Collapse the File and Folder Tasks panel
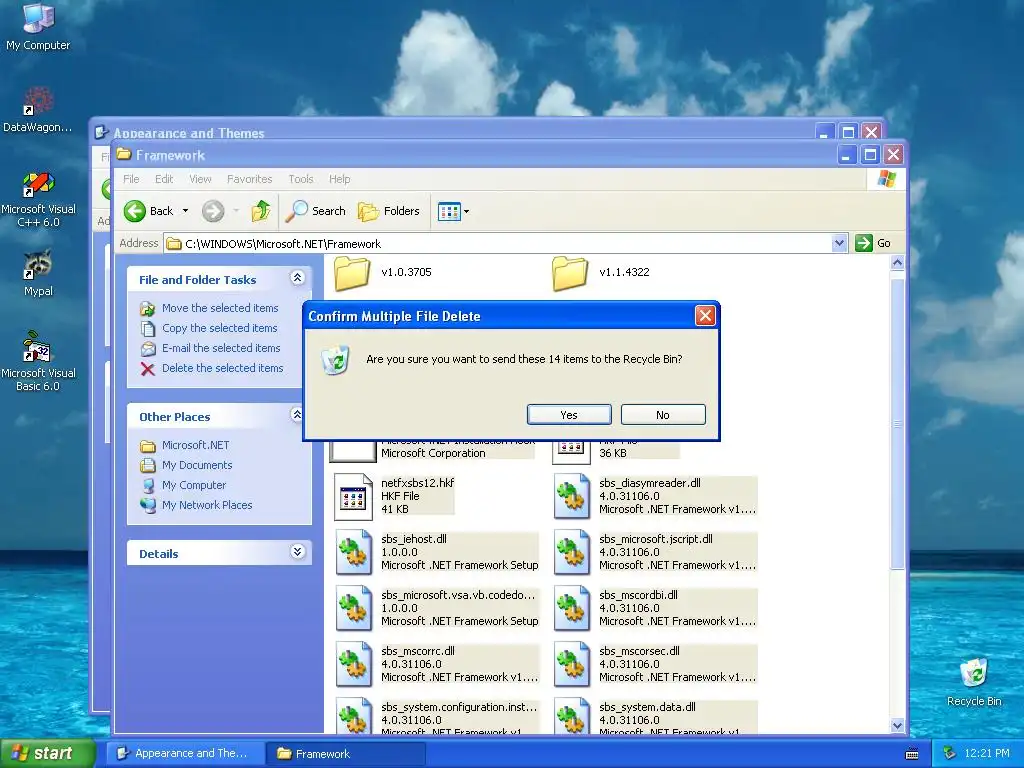The width and height of the screenshot is (1024, 768). pos(297,278)
